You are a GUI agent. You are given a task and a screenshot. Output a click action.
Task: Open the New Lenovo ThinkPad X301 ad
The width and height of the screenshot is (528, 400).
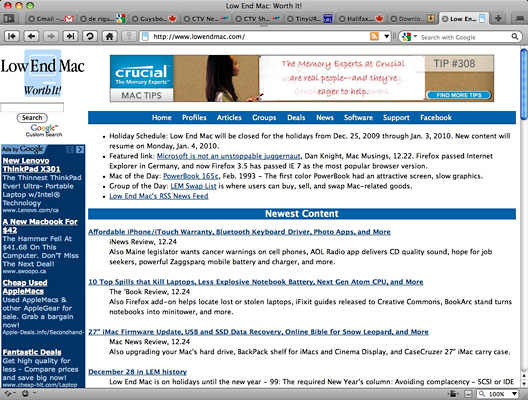coord(31,165)
